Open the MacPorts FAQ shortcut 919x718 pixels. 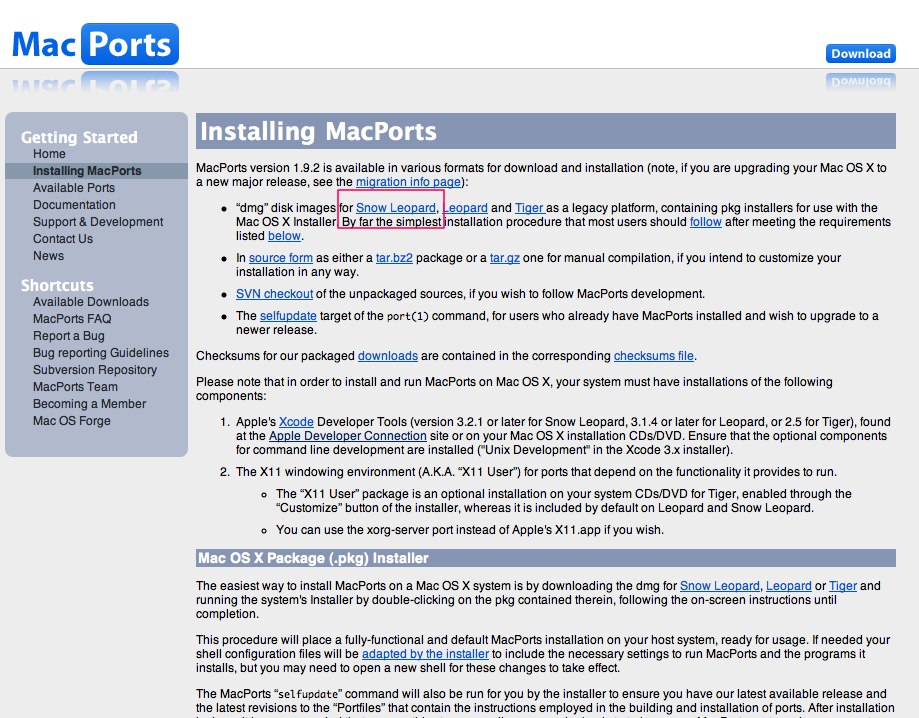click(72, 318)
